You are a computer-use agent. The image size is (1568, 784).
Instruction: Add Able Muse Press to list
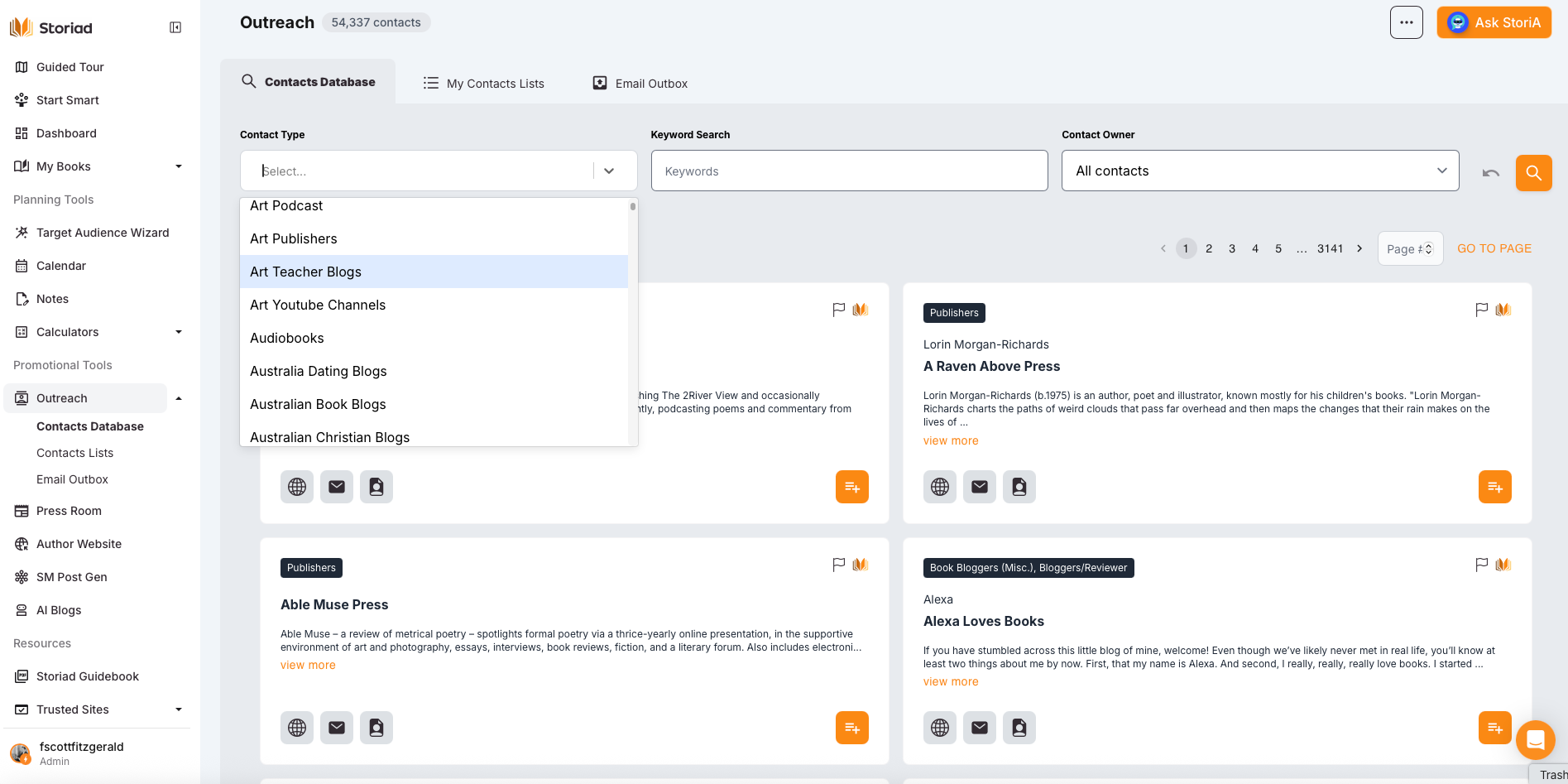(x=851, y=728)
